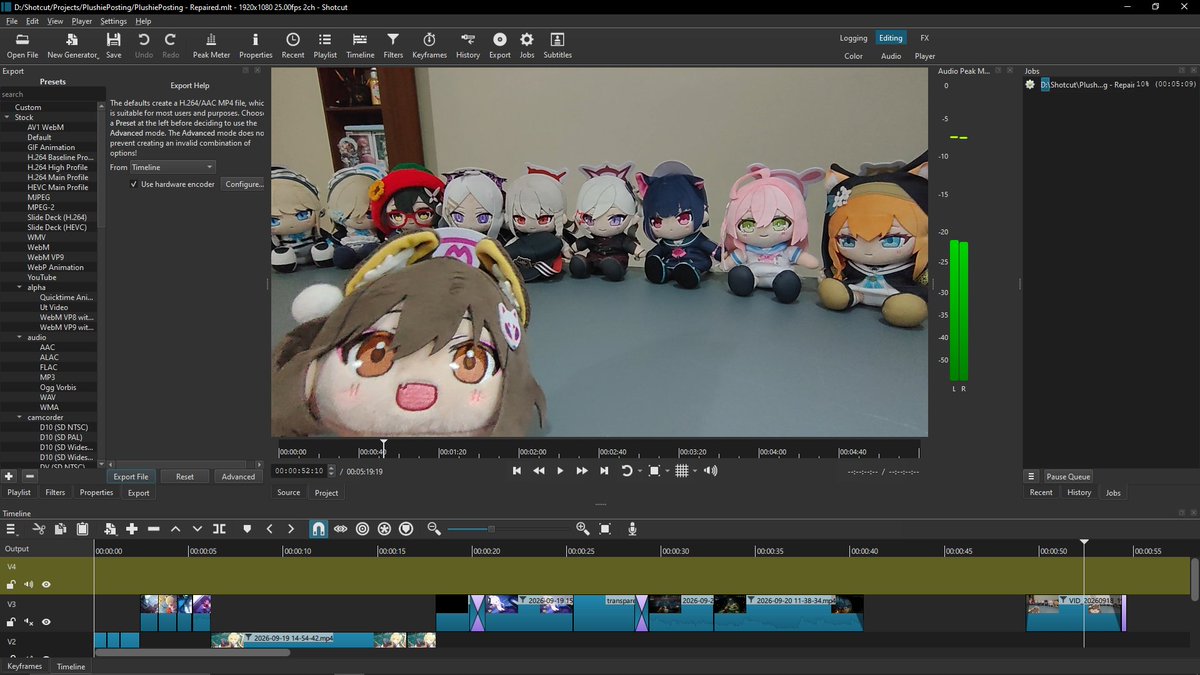The width and height of the screenshot is (1200, 675).
Task: Open the Player menu
Action: pos(82,21)
